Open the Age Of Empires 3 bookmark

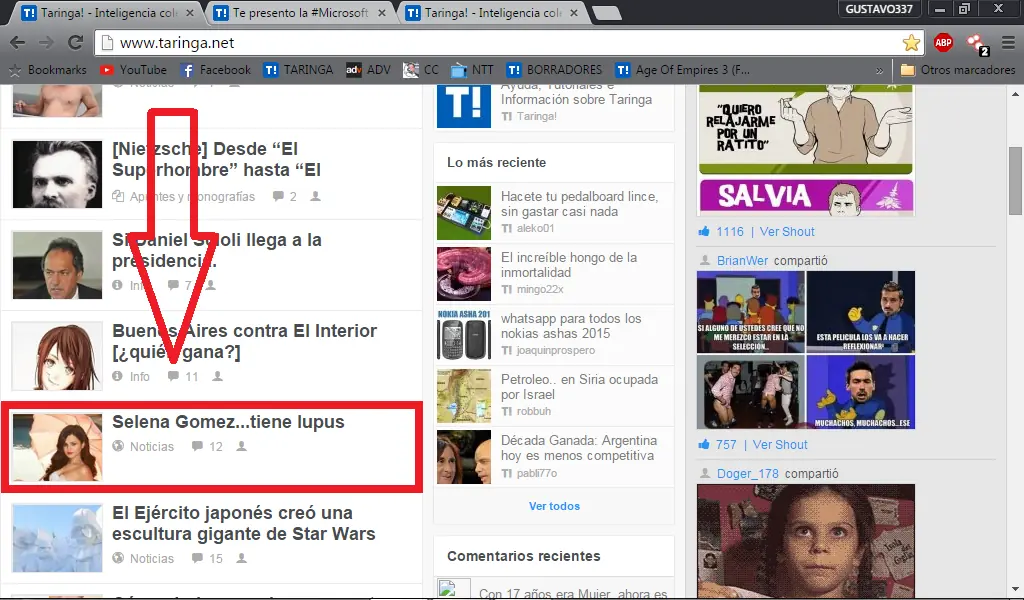click(x=682, y=70)
